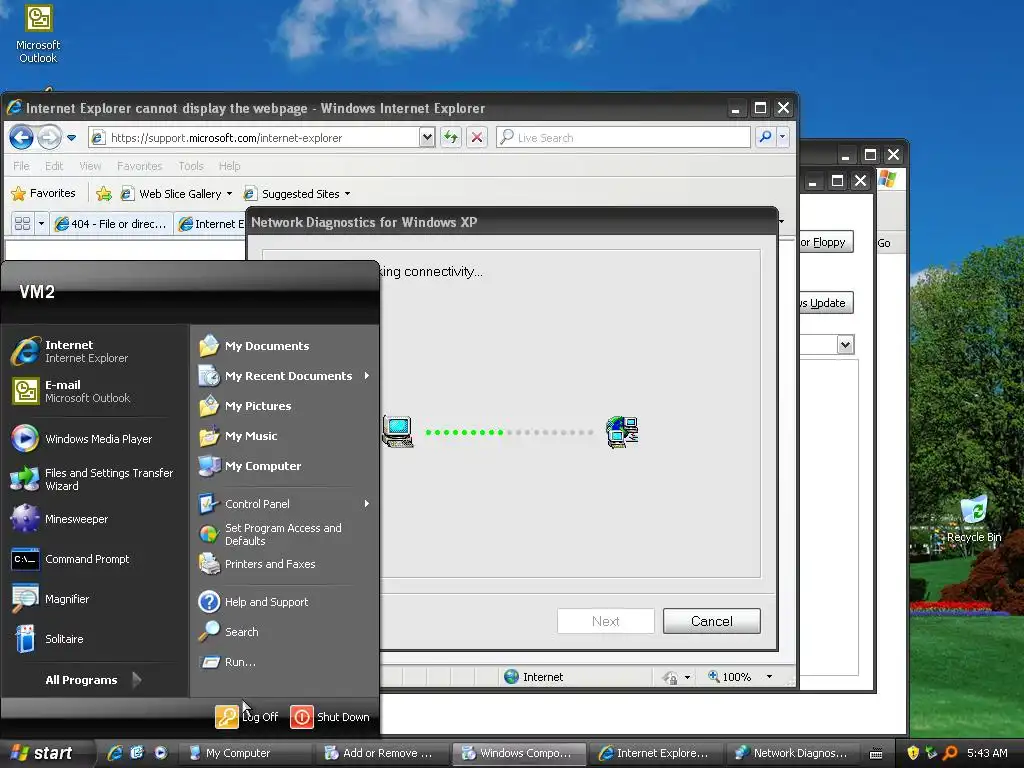Open the Favorites center button
1024x768 pixels.
click(43, 193)
